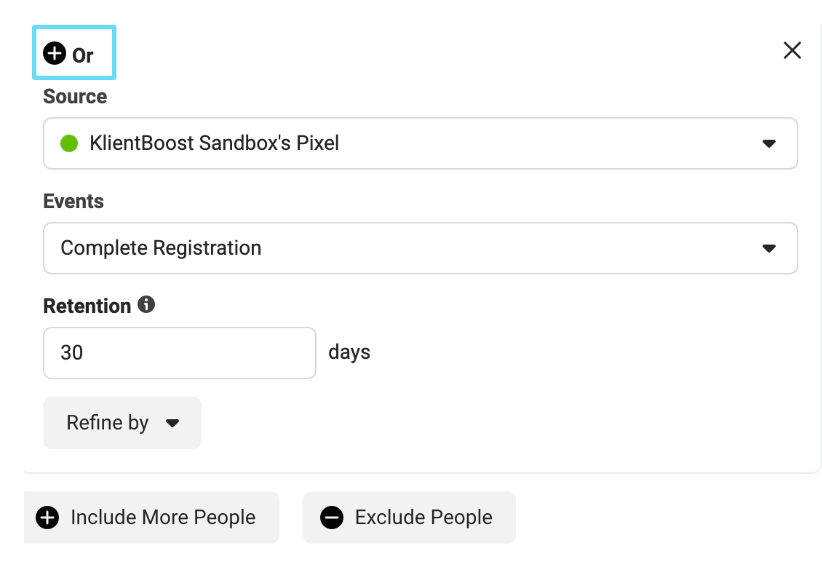
Task: Click the Source dropdown arrow
Action: 769,144
